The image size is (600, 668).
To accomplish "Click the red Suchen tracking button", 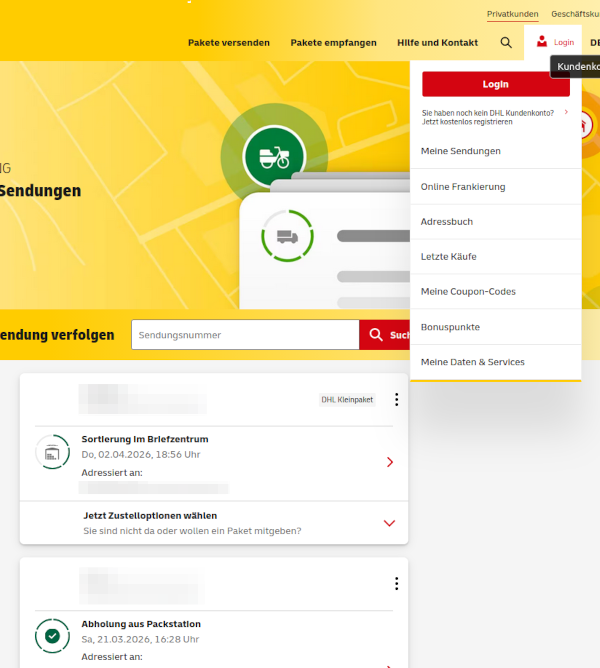I will [x=385, y=335].
